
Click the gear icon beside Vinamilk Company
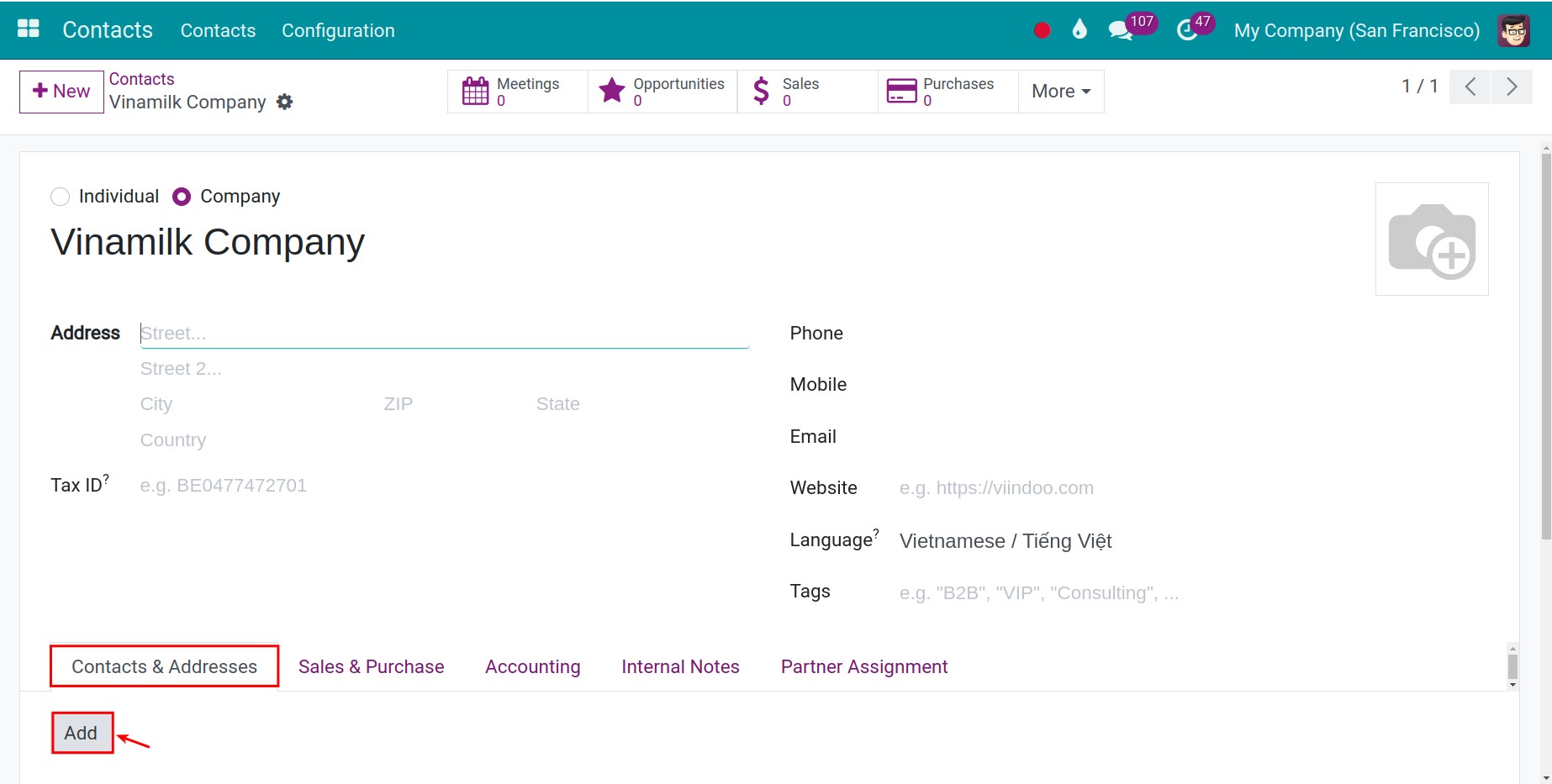tap(285, 102)
